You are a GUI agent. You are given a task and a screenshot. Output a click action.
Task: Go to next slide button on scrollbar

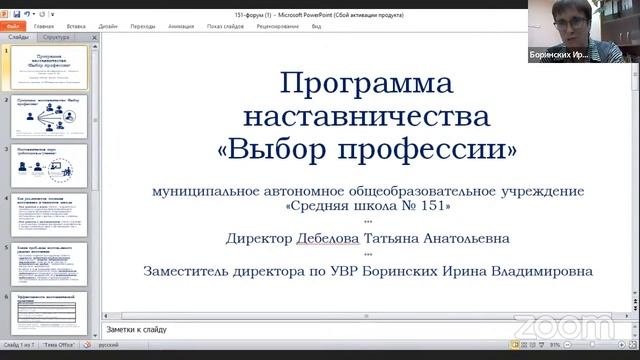pyautogui.click(x=636, y=308)
